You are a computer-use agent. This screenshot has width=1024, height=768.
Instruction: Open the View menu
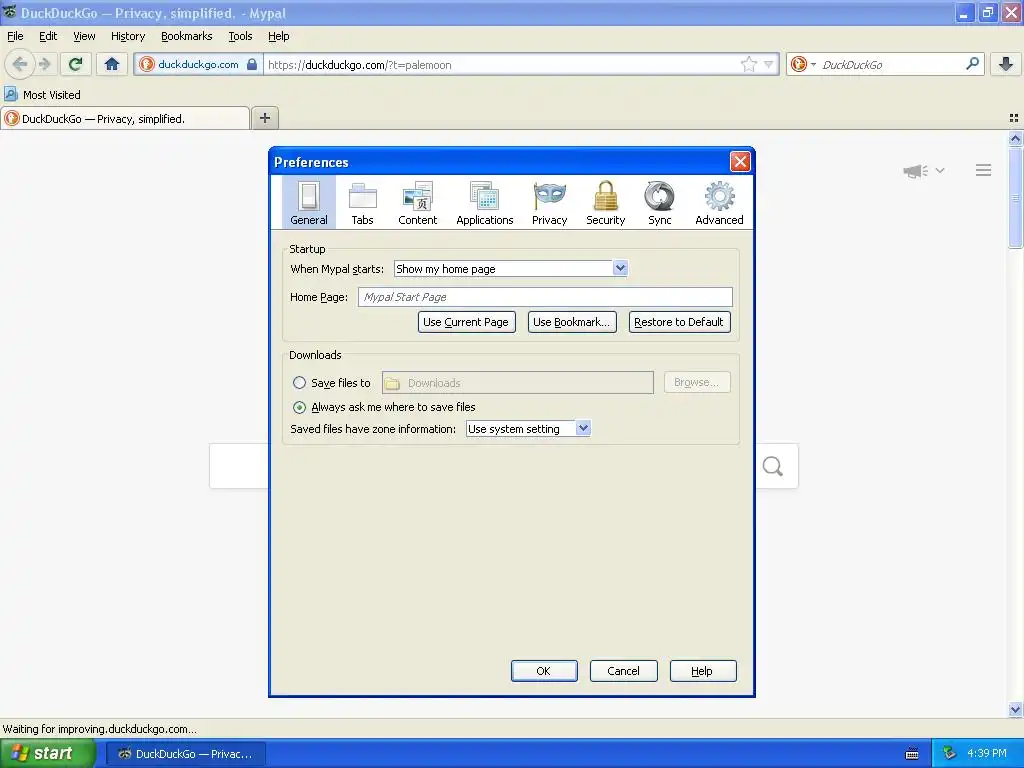(84, 36)
